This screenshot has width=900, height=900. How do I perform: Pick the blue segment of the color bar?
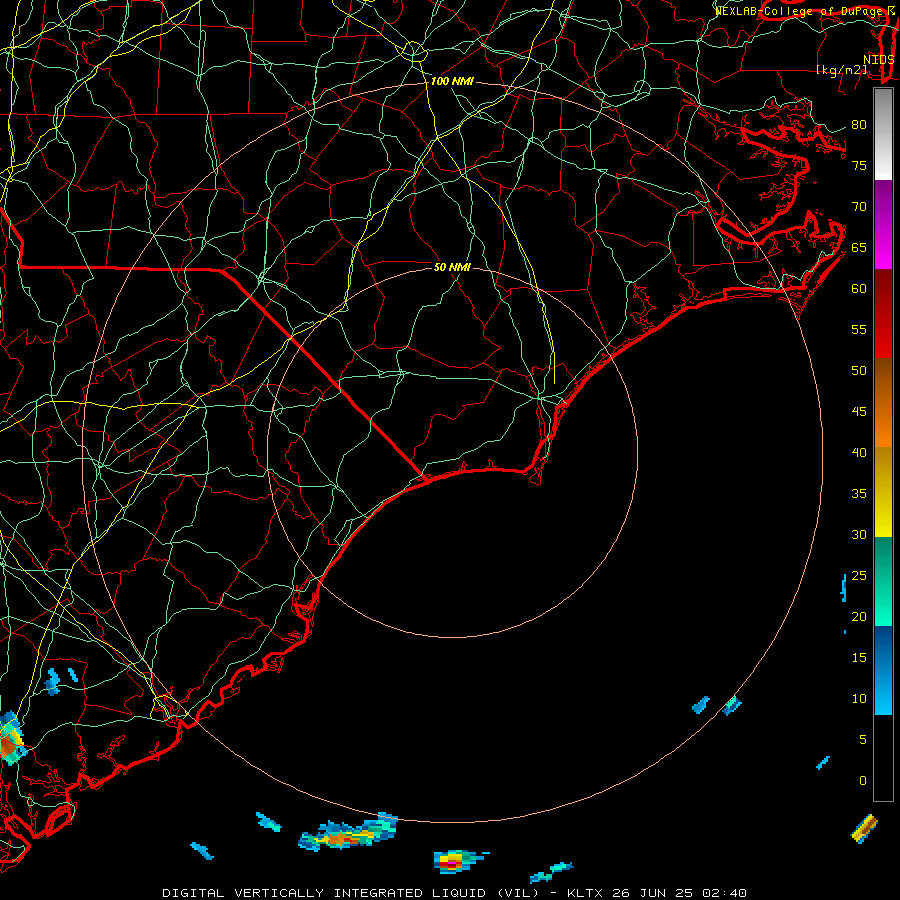tap(883, 670)
